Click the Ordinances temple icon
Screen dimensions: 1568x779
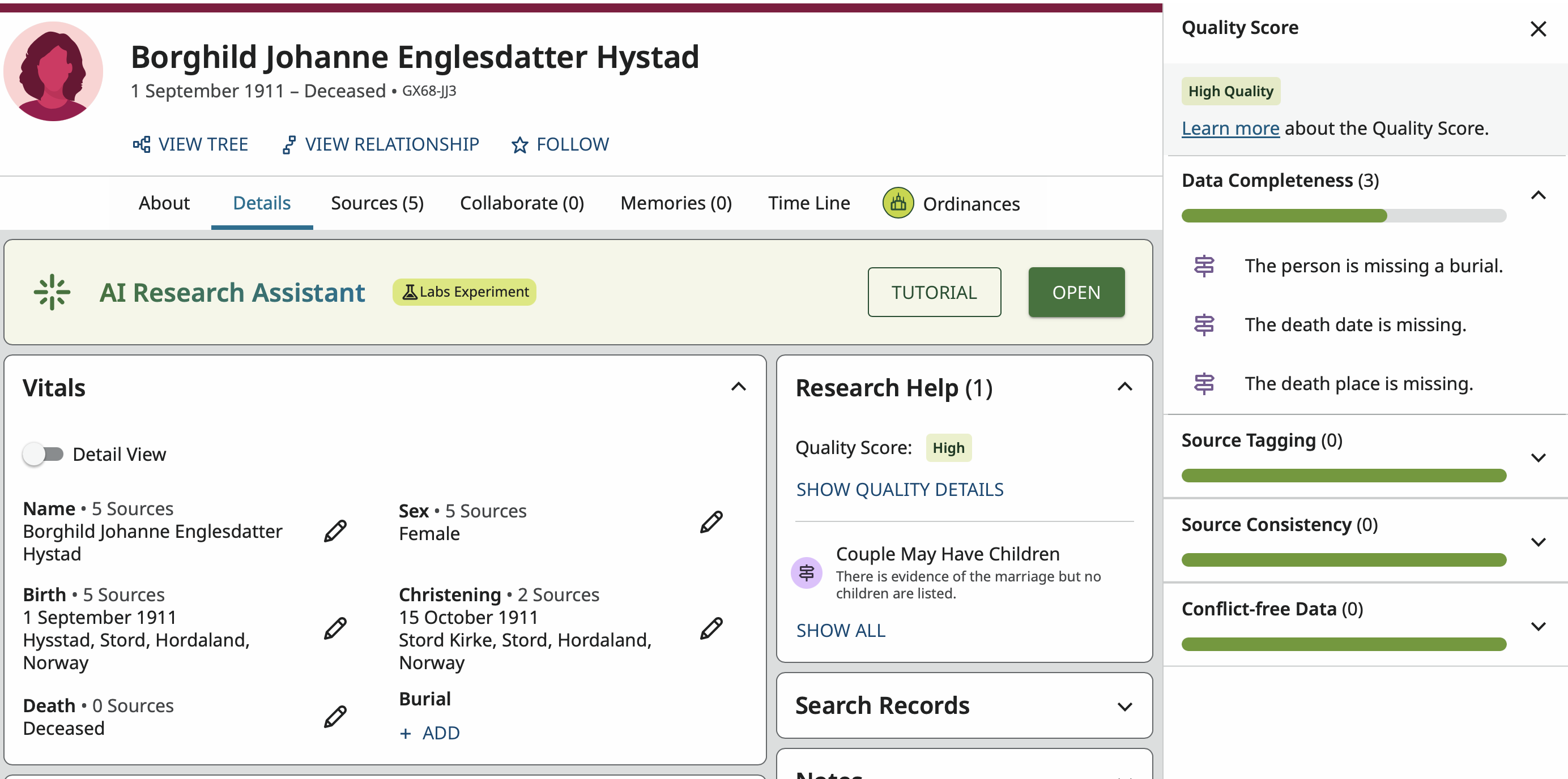[898, 203]
